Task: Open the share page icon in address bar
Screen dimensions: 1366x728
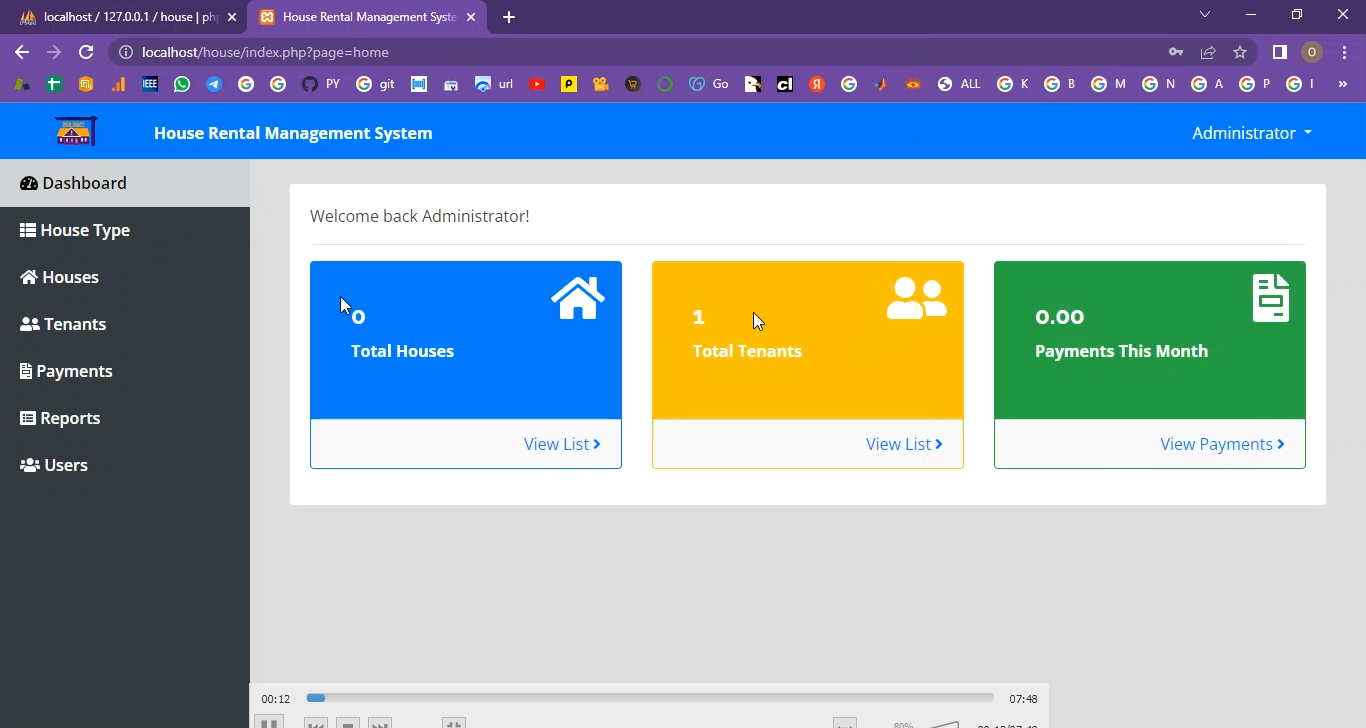Action: [1208, 52]
